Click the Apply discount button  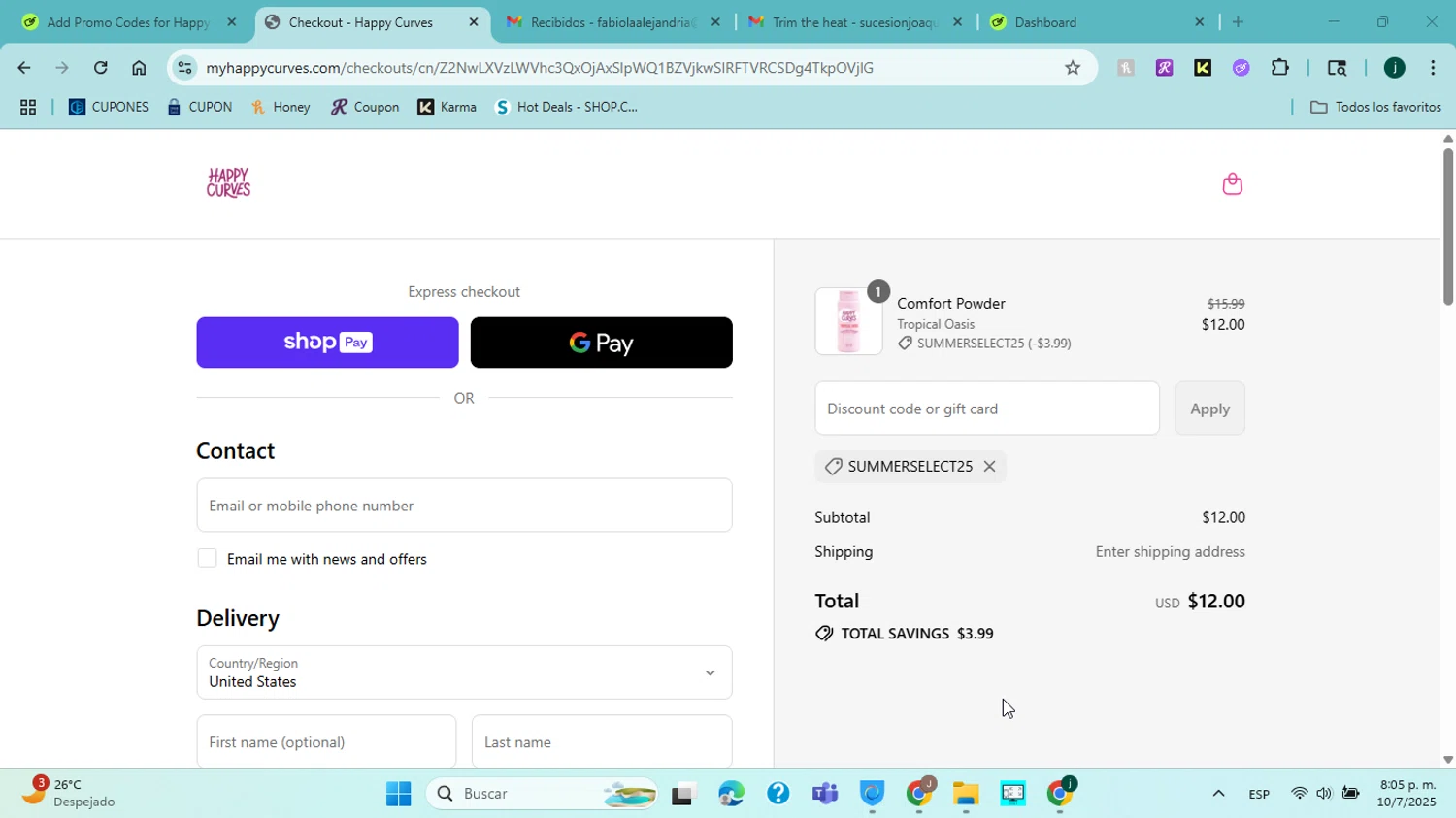point(1209,409)
